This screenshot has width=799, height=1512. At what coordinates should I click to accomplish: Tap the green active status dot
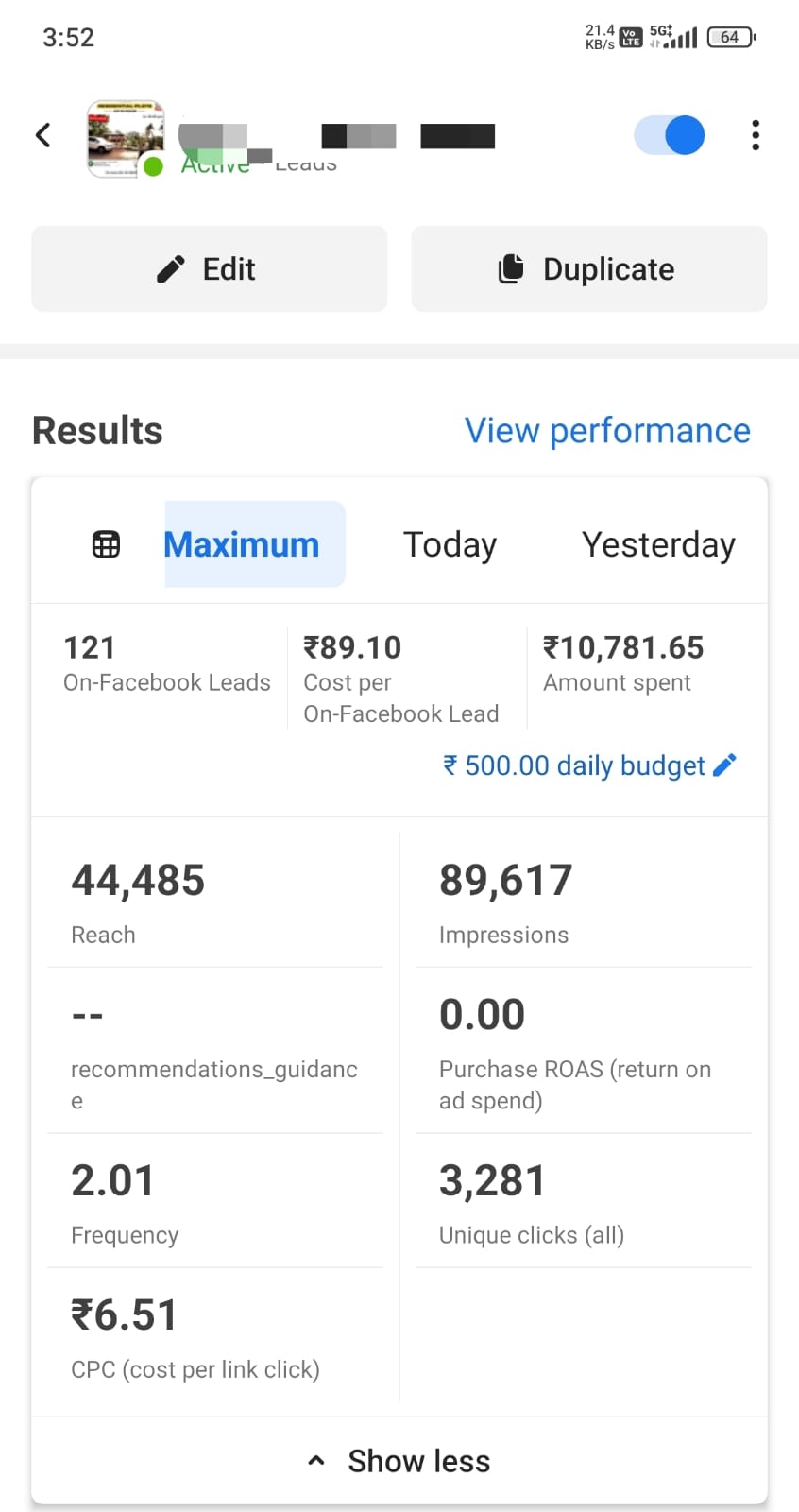[153, 167]
